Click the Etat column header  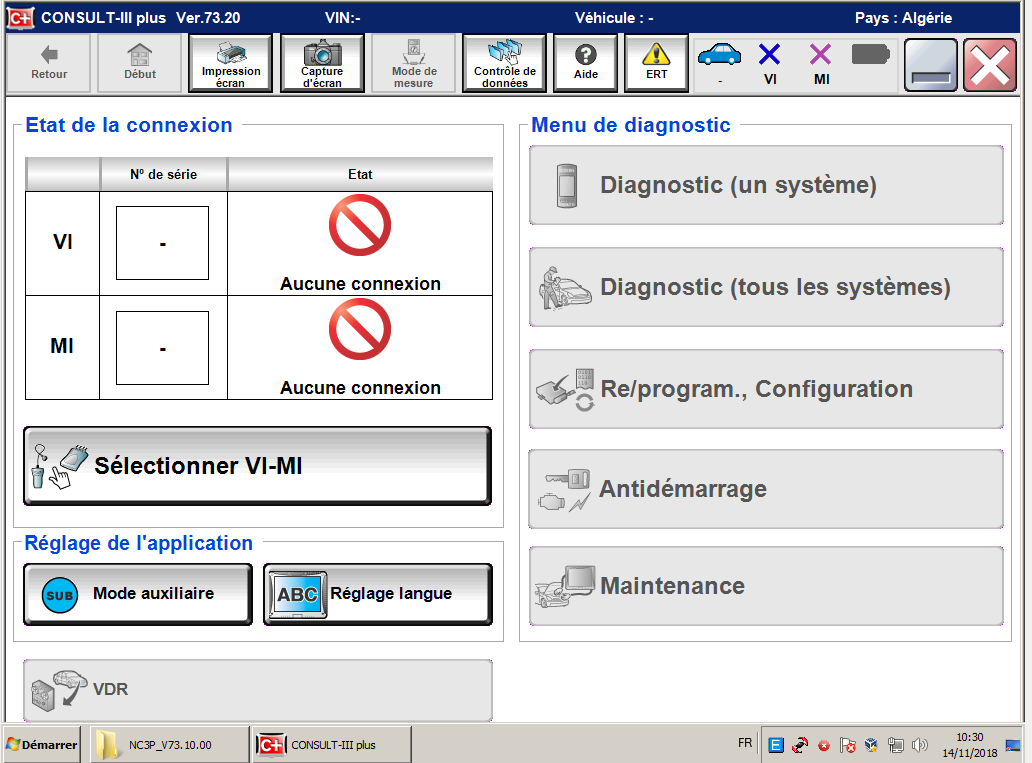(360, 174)
